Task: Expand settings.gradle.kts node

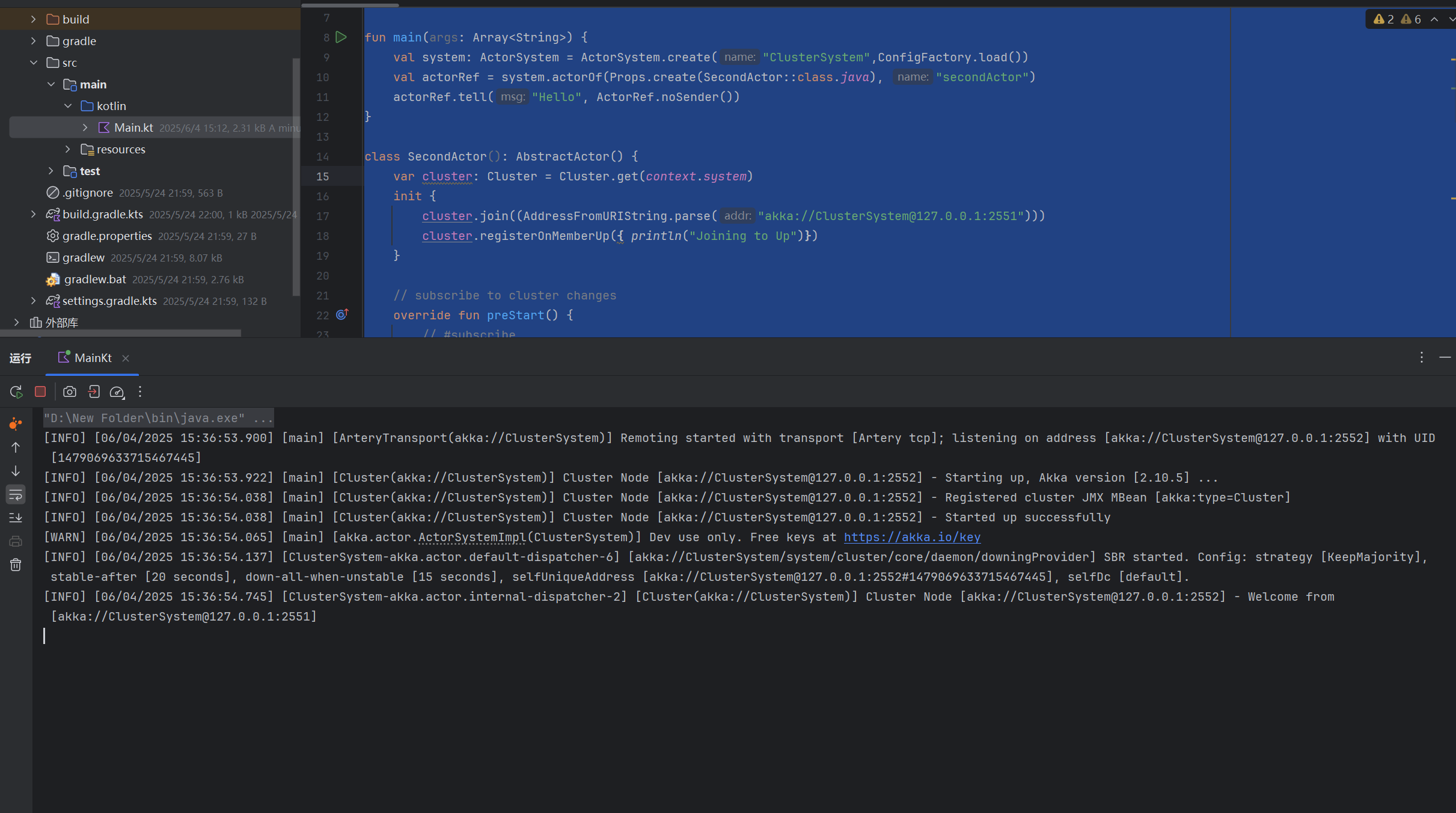Action: [34, 301]
